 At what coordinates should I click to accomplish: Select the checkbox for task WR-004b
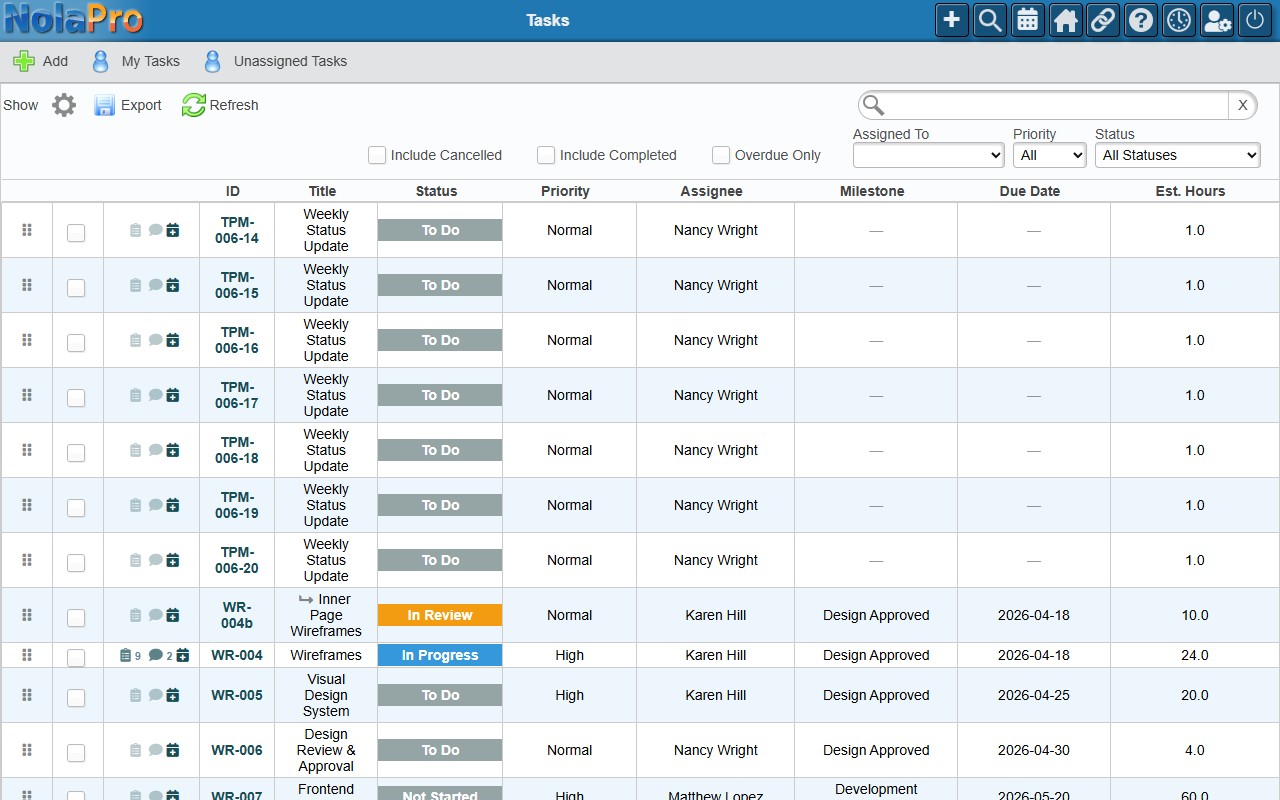pos(76,618)
